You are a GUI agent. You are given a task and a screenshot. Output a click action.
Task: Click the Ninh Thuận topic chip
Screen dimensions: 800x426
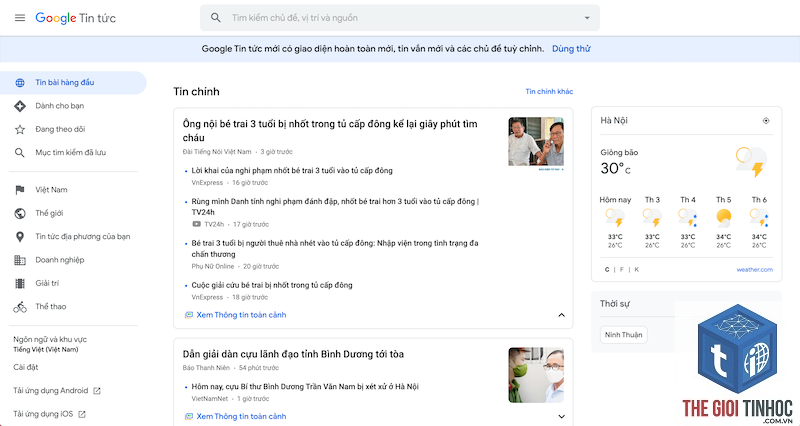click(x=623, y=335)
